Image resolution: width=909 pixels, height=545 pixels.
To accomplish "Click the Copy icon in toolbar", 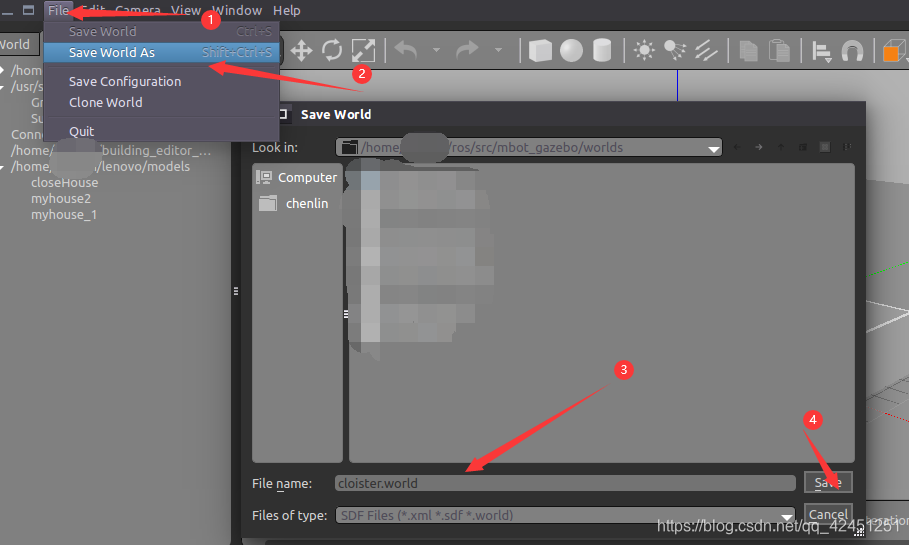I will pos(748,50).
